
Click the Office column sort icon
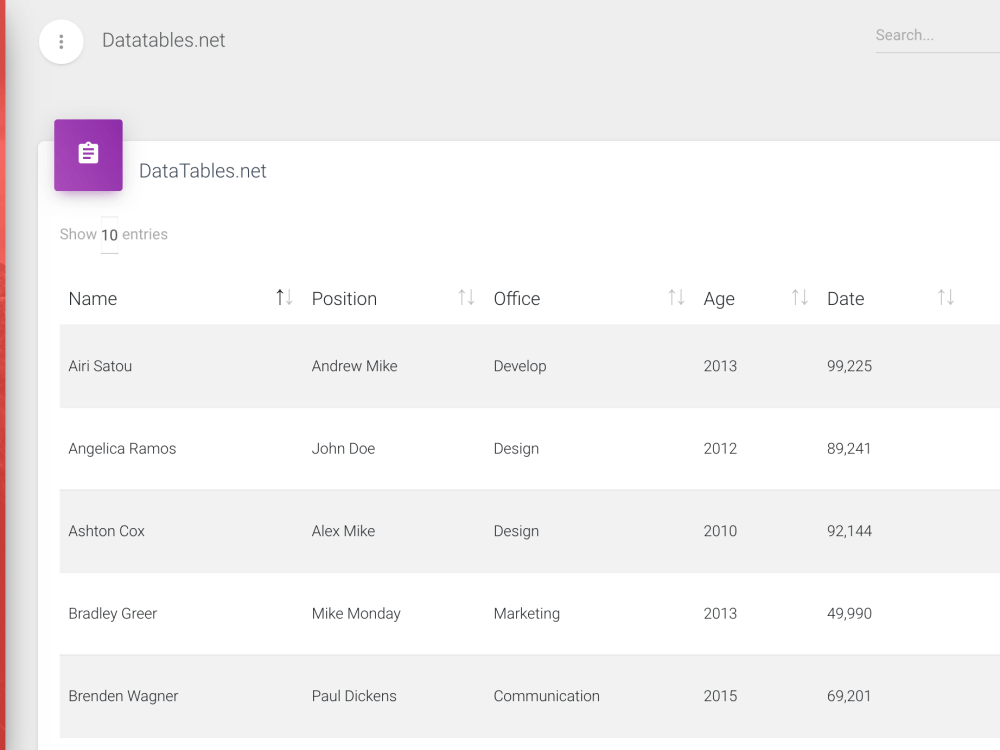tap(676, 297)
